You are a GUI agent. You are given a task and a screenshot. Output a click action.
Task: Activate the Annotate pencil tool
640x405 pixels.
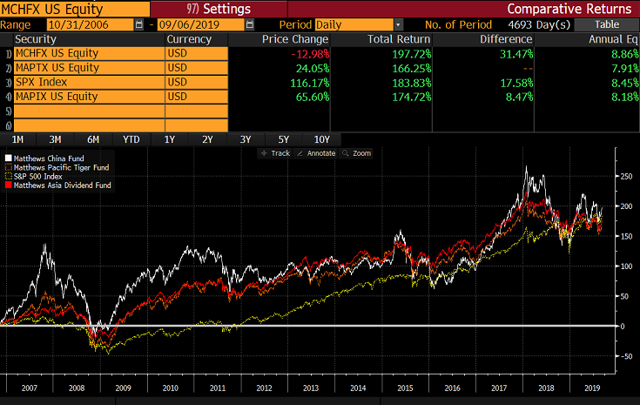(x=316, y=153)
